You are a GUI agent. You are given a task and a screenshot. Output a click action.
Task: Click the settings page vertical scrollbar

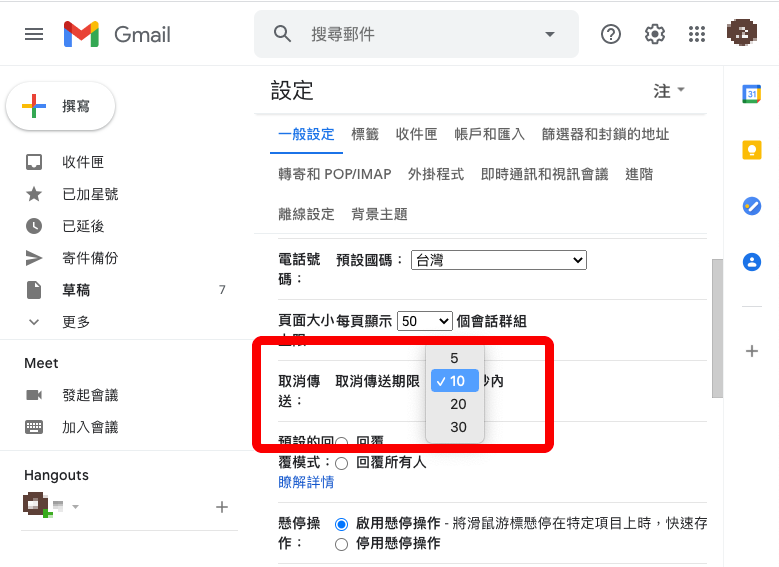(x=717, y=328)
